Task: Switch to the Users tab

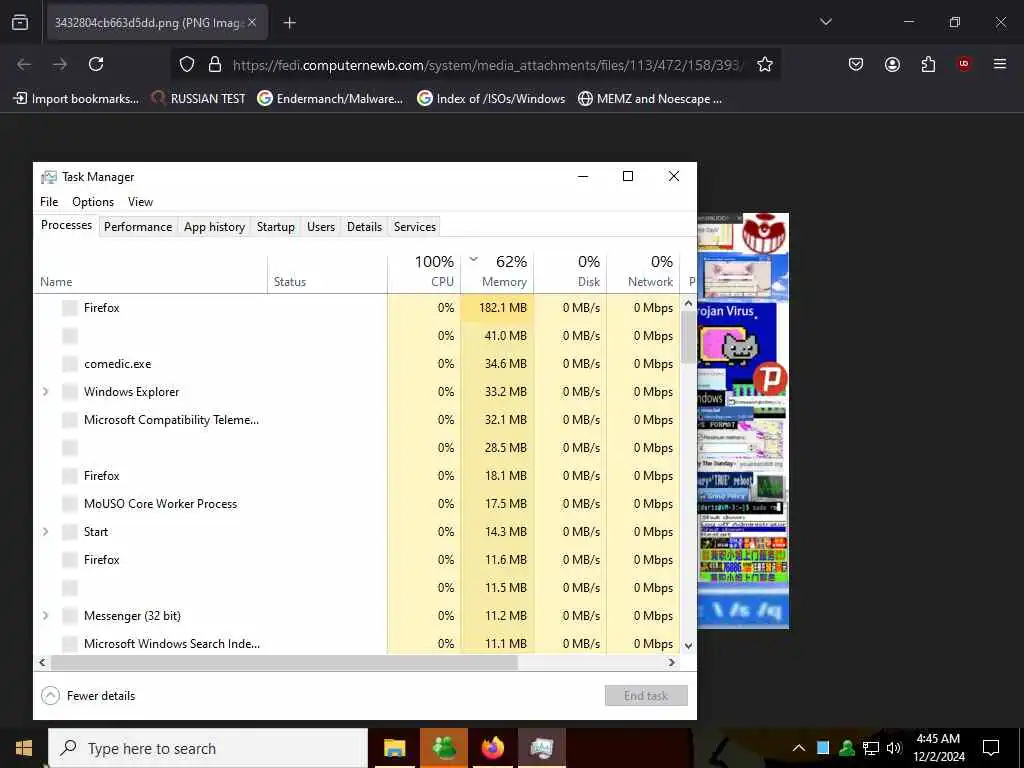Action: coord(321,227)
